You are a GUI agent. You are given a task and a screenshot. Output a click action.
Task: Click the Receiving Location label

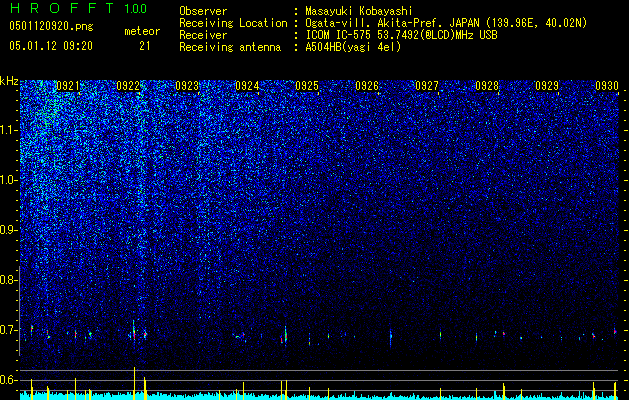coord(233,23)
